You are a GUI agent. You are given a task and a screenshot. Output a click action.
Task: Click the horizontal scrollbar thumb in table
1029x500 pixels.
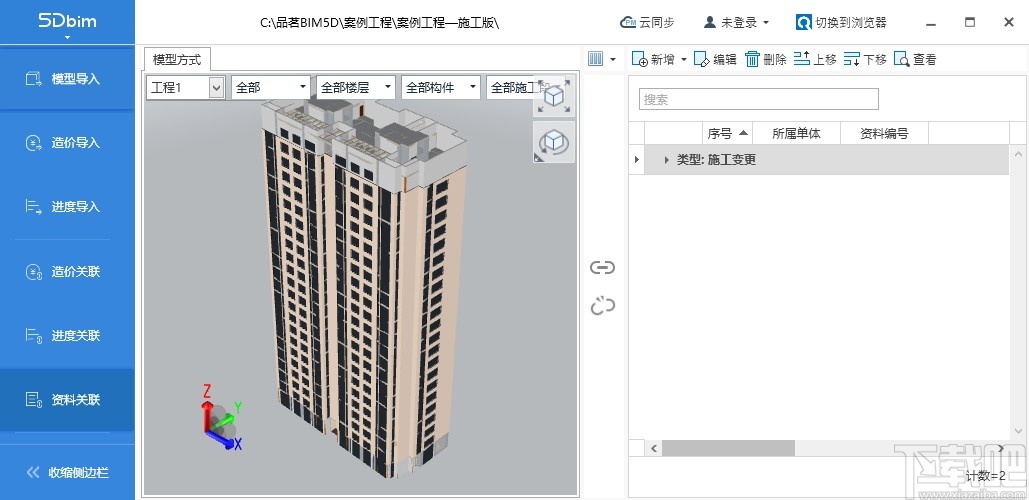(x=728, y=448)
